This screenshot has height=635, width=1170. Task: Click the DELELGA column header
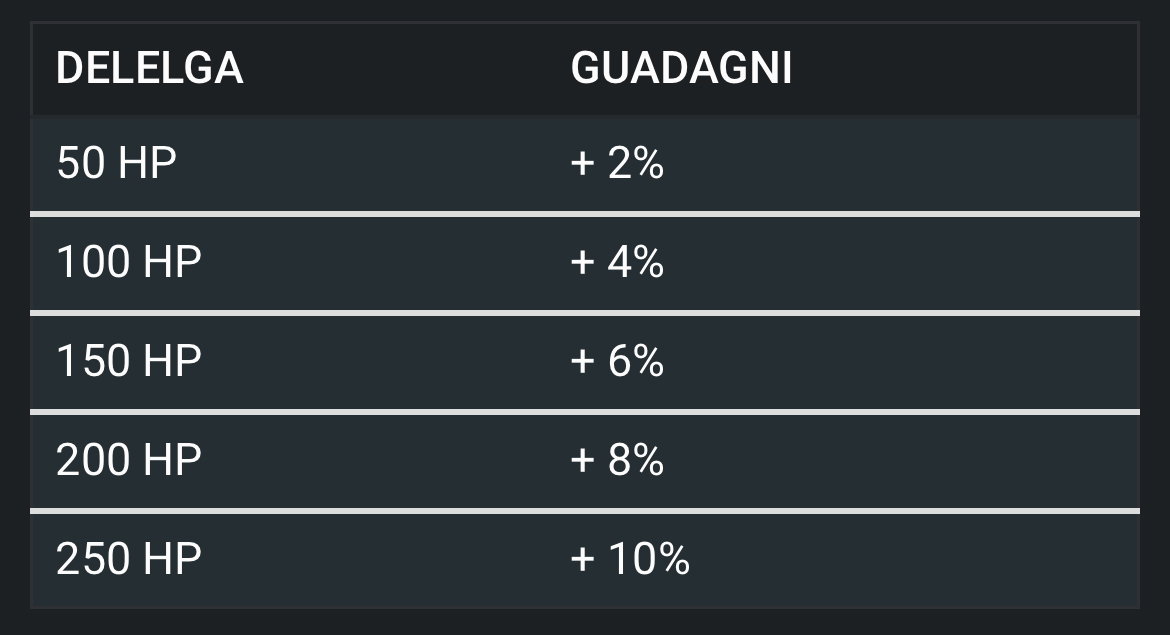click(150, 68)
